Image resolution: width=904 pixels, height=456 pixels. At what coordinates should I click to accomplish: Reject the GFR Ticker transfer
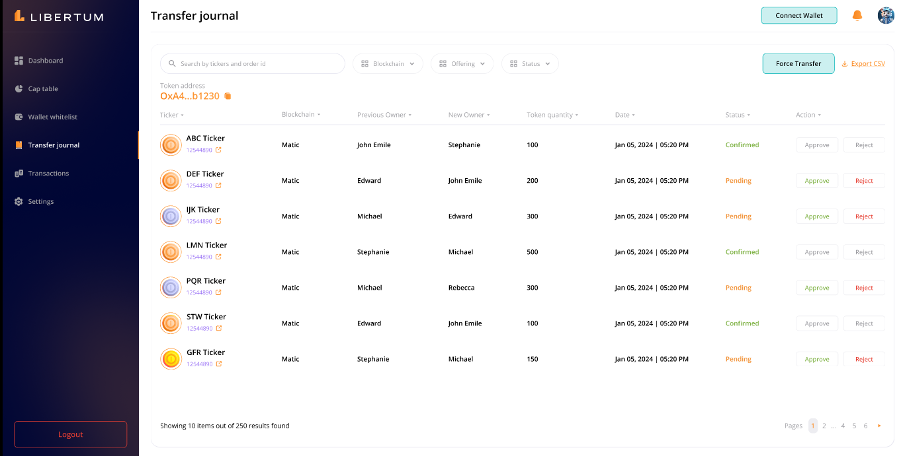(864, 359)
